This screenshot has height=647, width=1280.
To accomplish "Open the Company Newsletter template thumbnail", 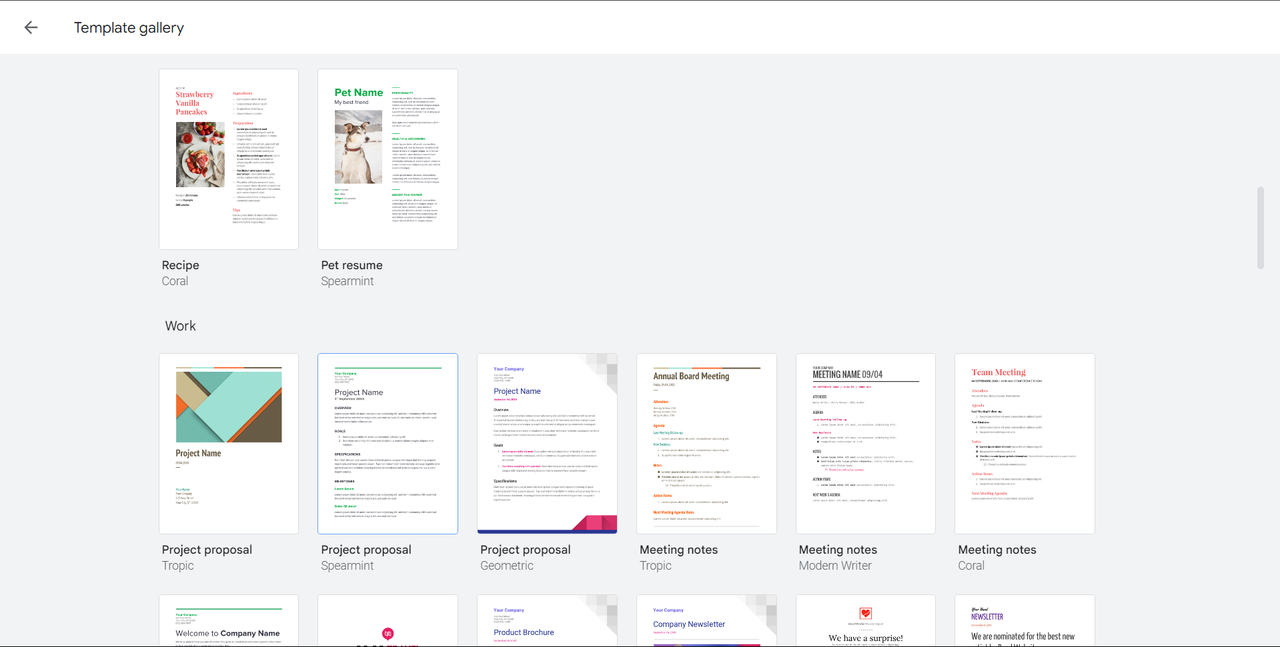I will pos(707,621).
